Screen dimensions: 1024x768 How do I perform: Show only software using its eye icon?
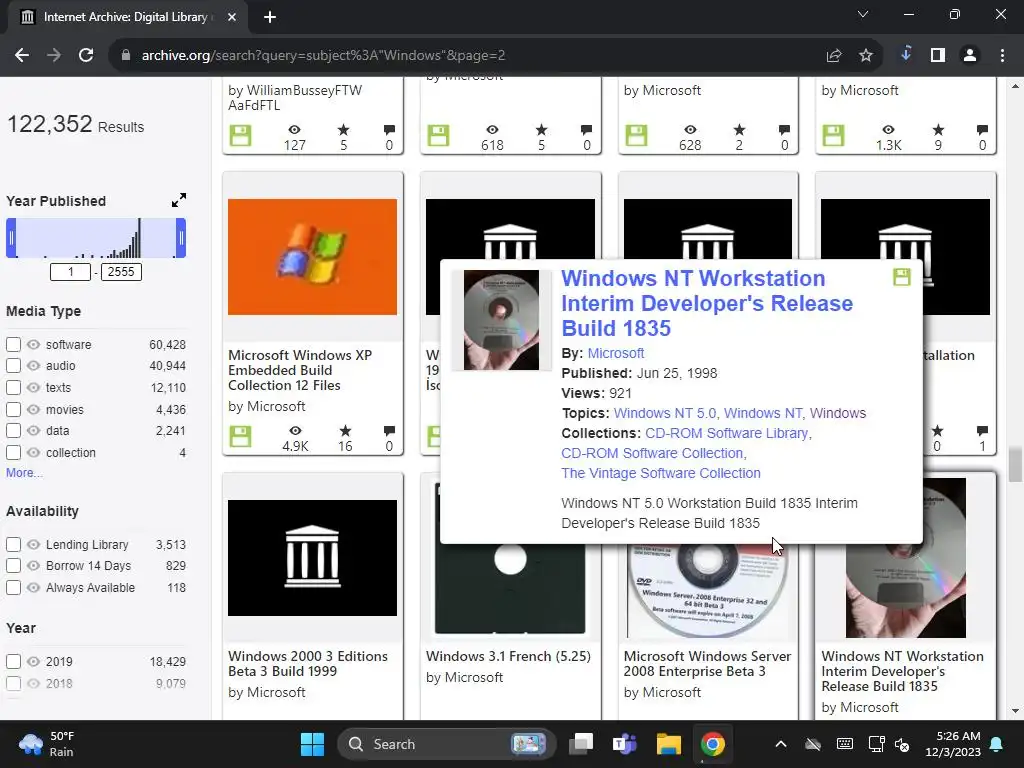click(33, 344)
